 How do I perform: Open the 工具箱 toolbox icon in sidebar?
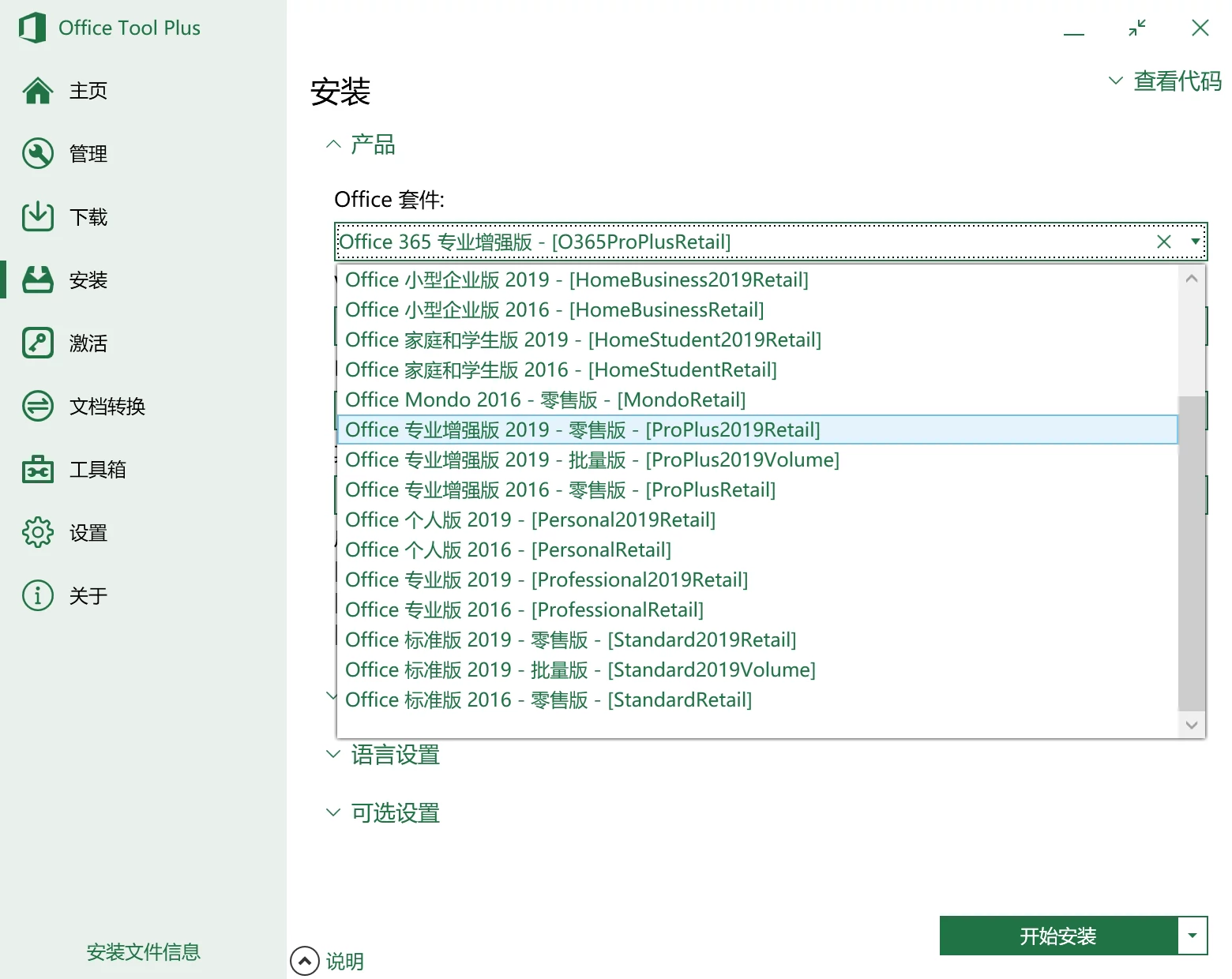[x=38, y=469]
